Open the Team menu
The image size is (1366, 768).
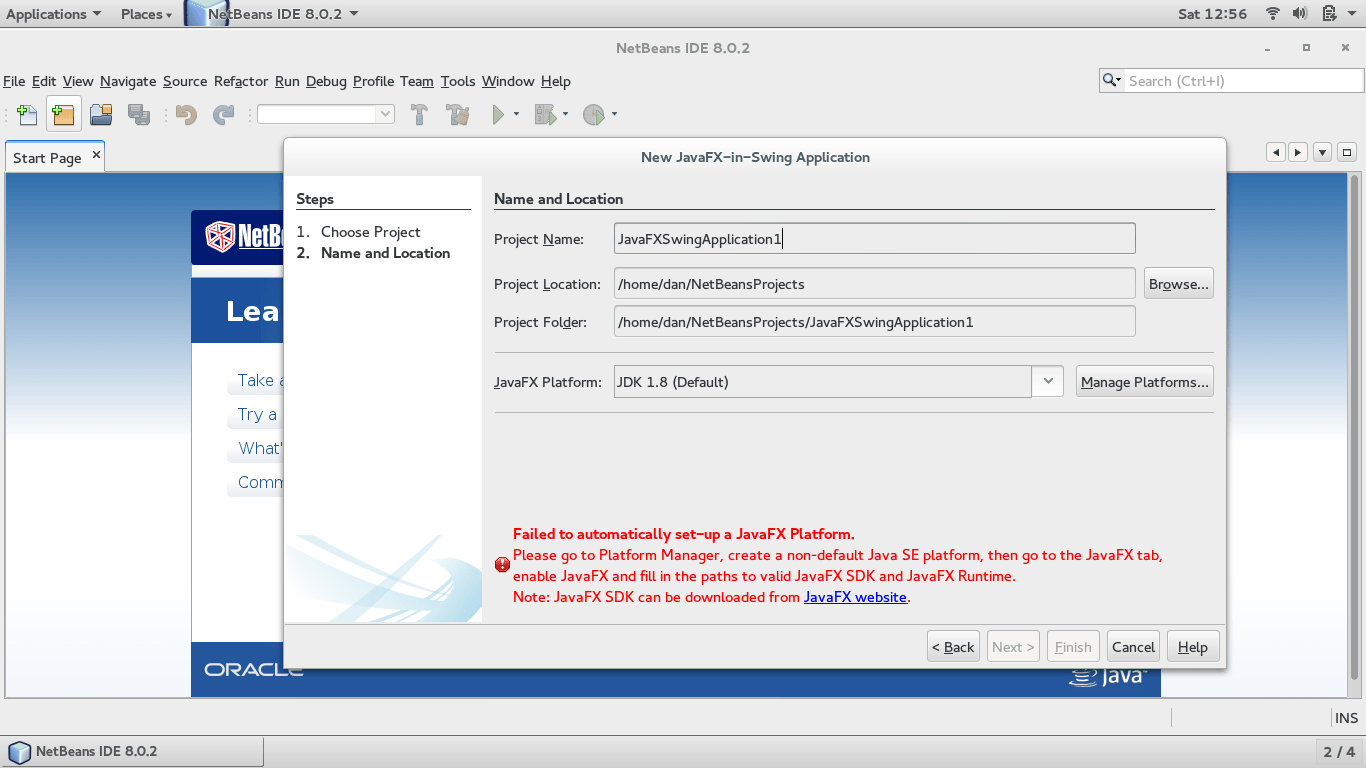[x=417, y=81]
